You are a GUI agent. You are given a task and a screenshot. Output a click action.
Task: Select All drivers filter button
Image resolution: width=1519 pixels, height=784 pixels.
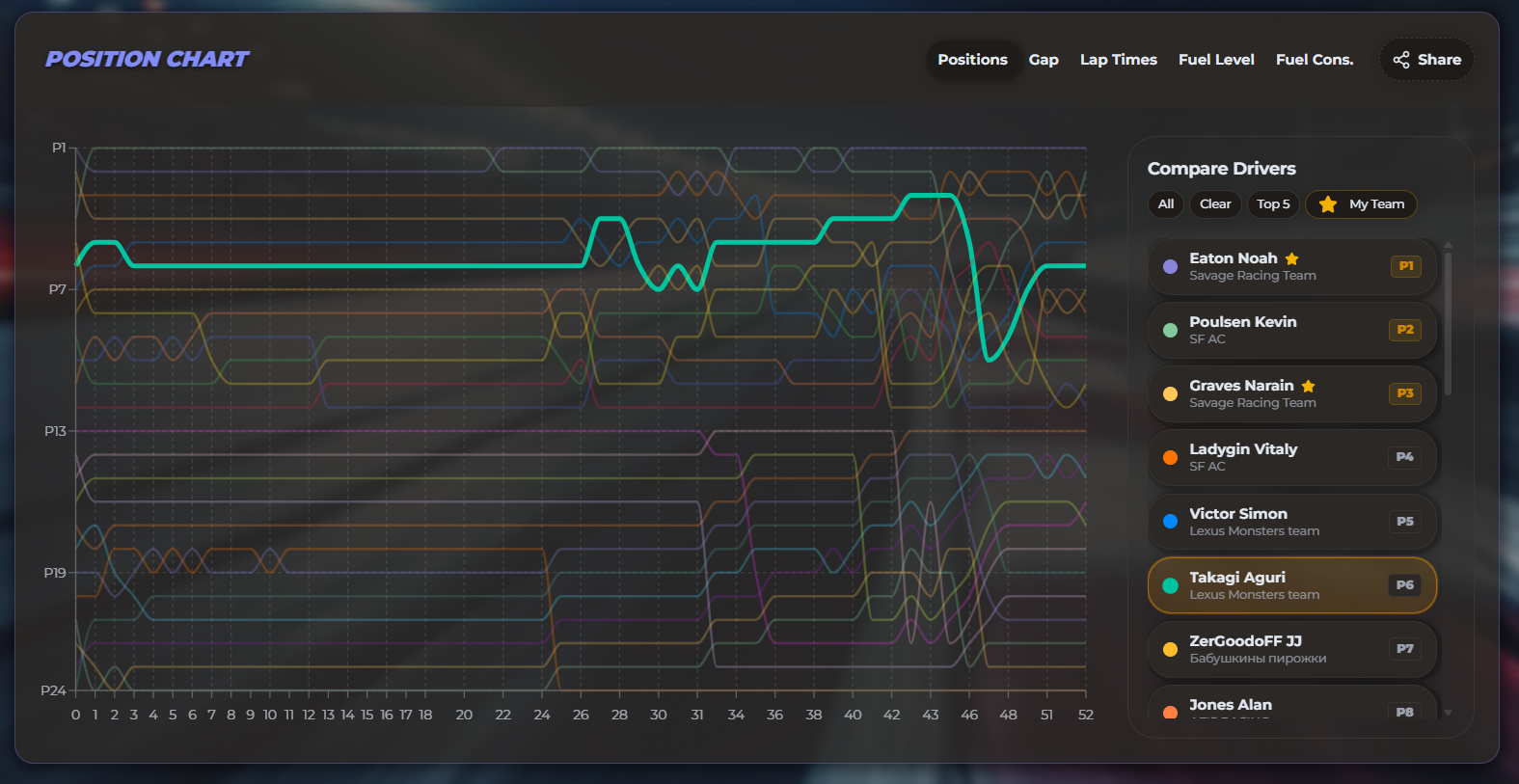[1166, 204]
